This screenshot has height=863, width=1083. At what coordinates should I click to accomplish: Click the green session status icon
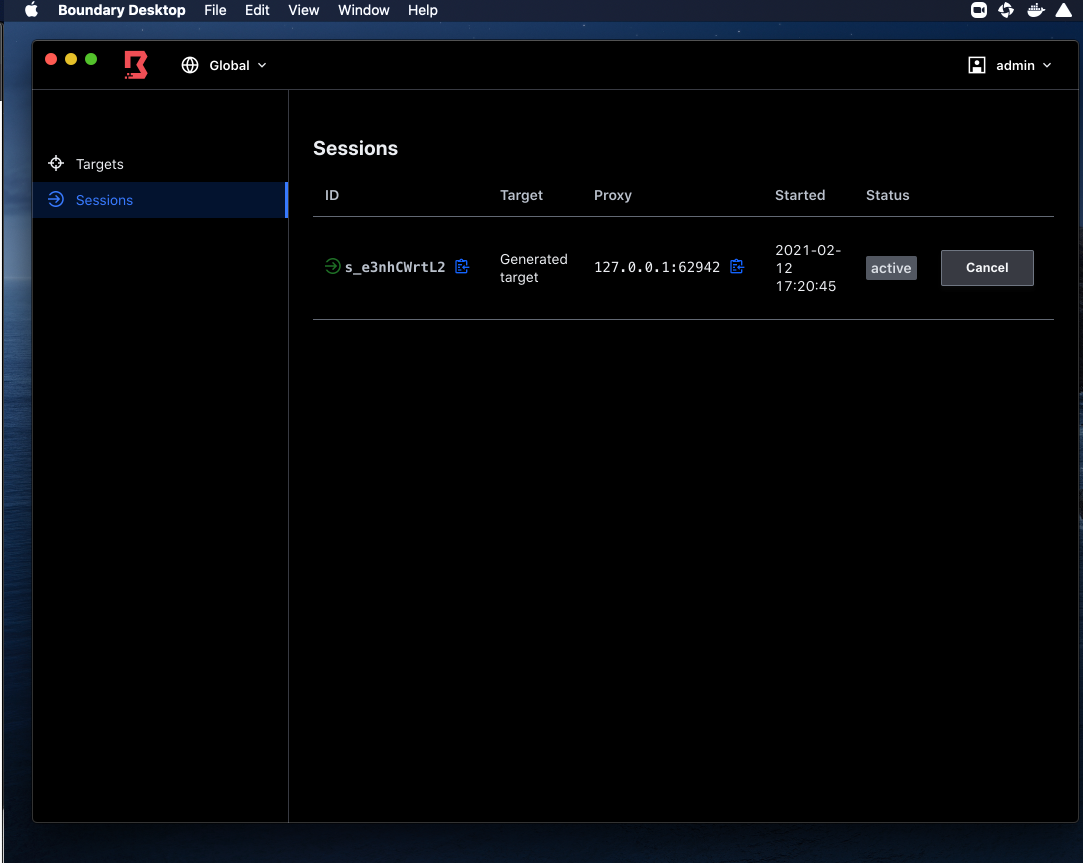(332, 266)
